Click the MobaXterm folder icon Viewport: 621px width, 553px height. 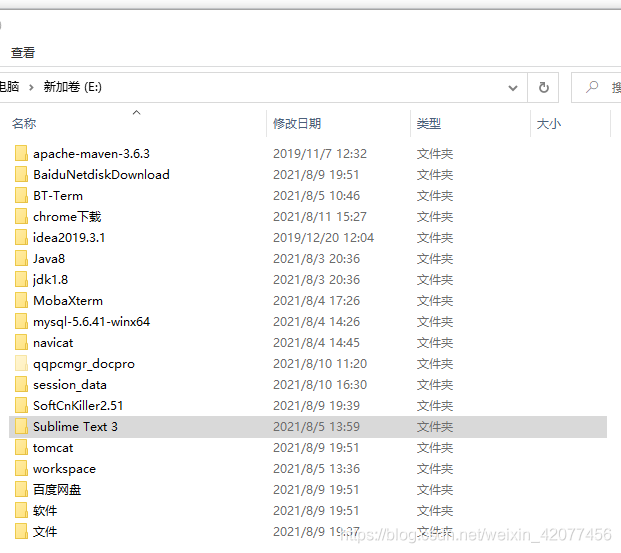[x=21, y=300]
